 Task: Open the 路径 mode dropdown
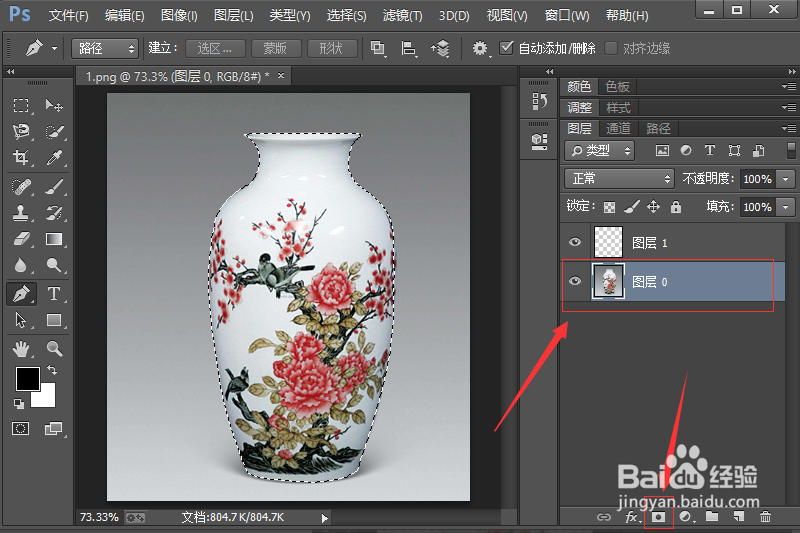105,48
